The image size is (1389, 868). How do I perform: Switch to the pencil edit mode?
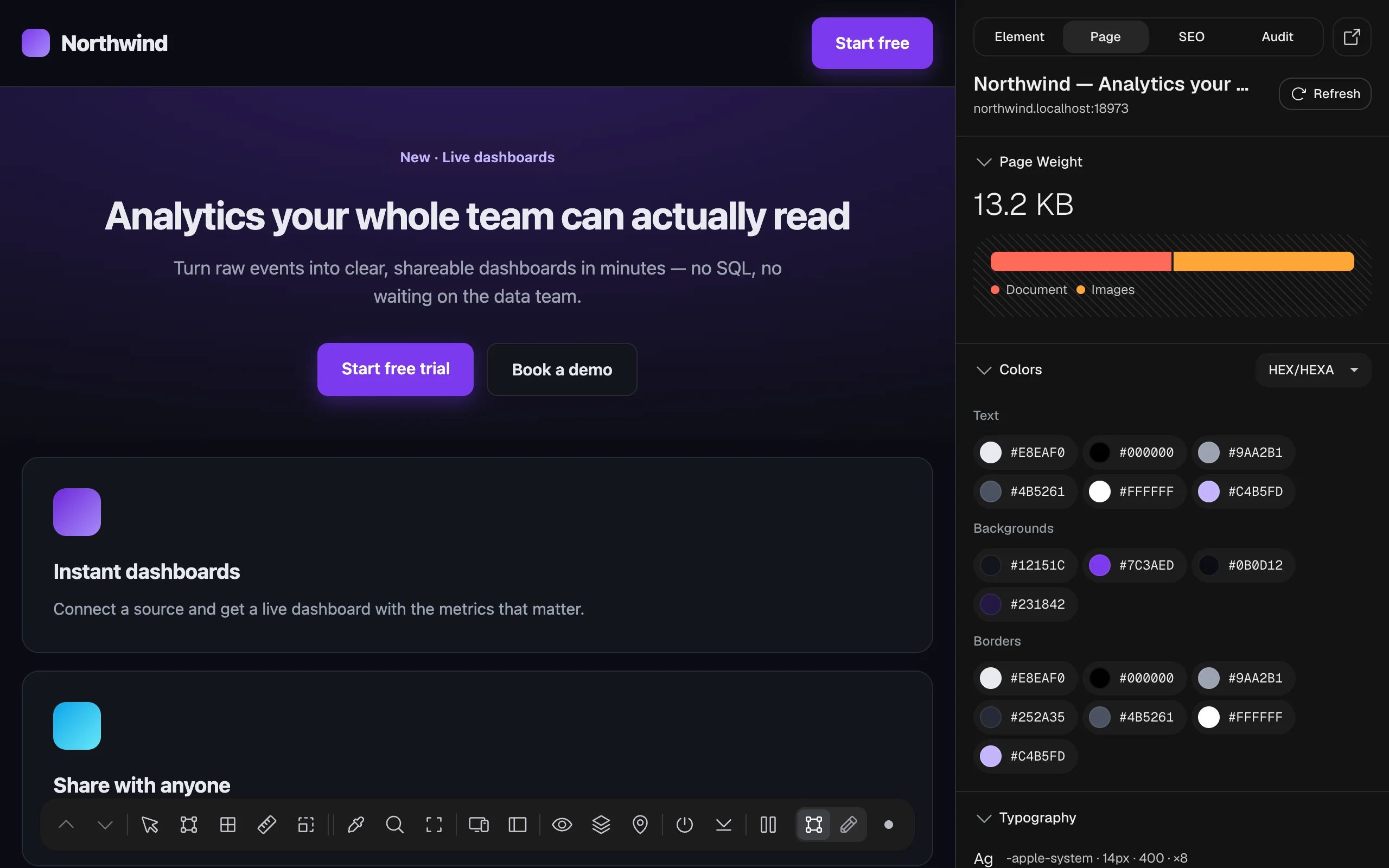point(849,825)
